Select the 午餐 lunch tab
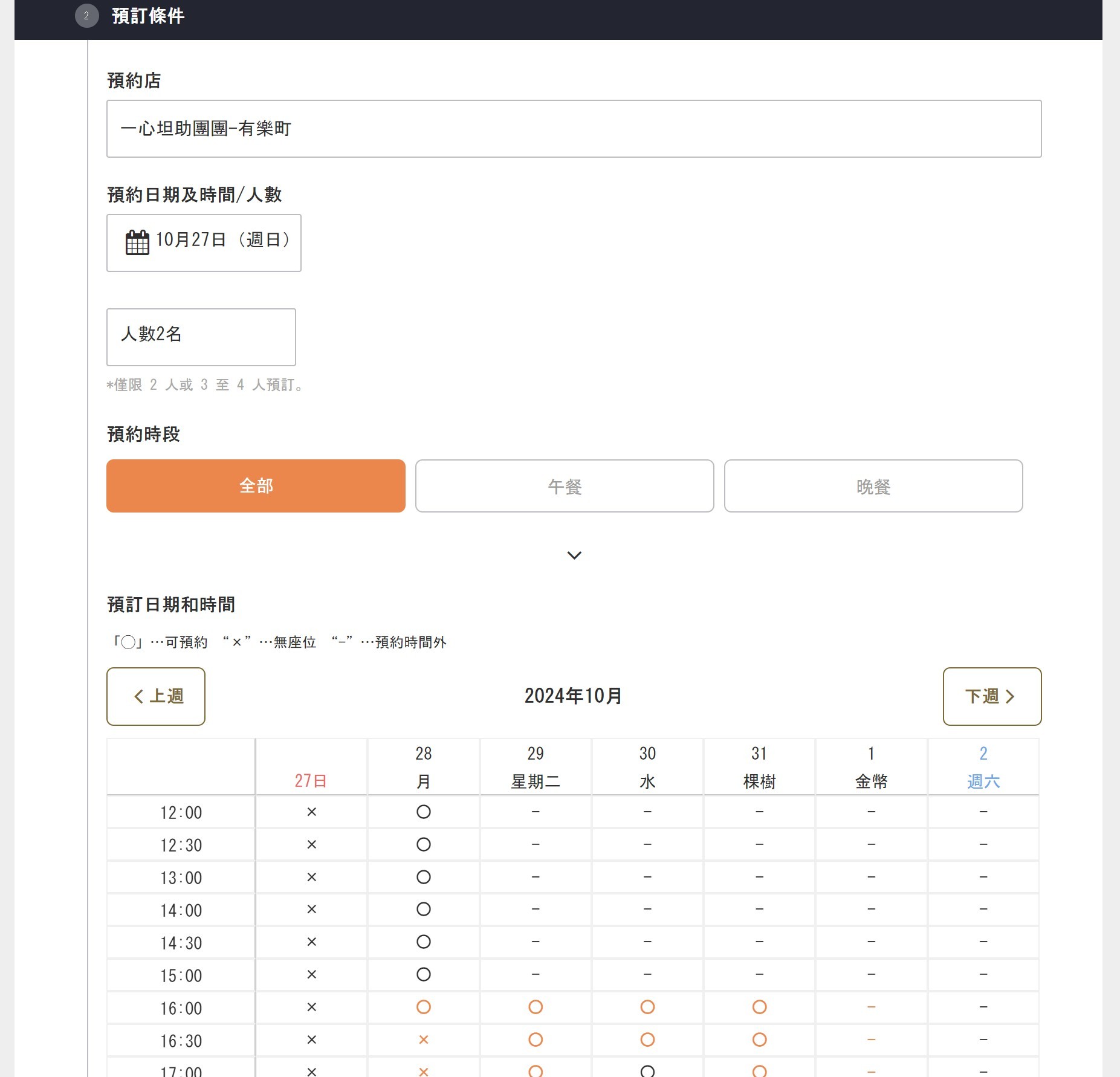The image size is (1120, 1077). 565,486
